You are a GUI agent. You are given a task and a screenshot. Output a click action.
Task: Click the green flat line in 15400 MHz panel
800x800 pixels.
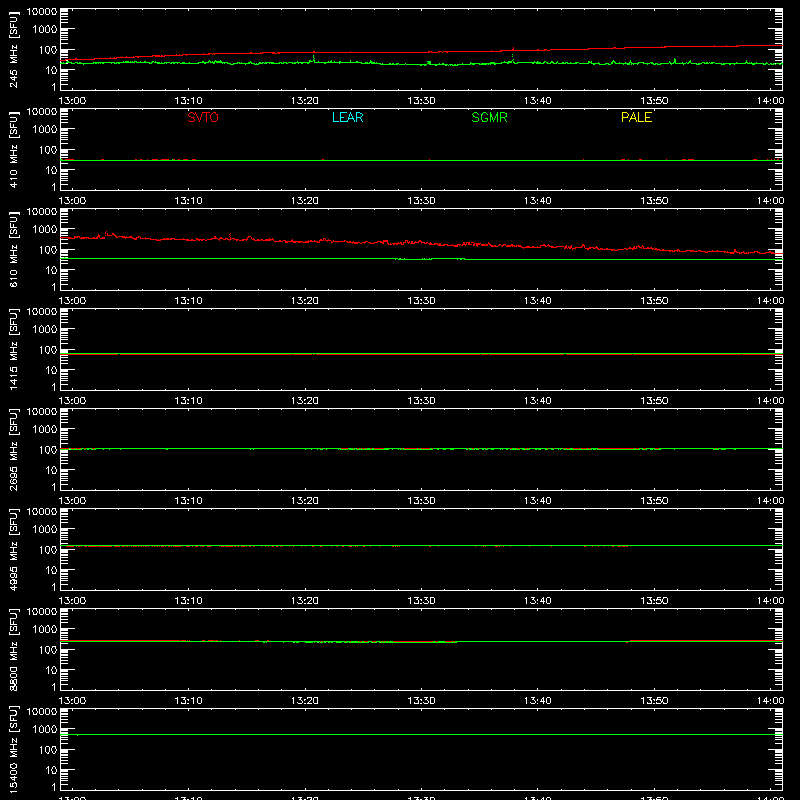coord(421,735)
